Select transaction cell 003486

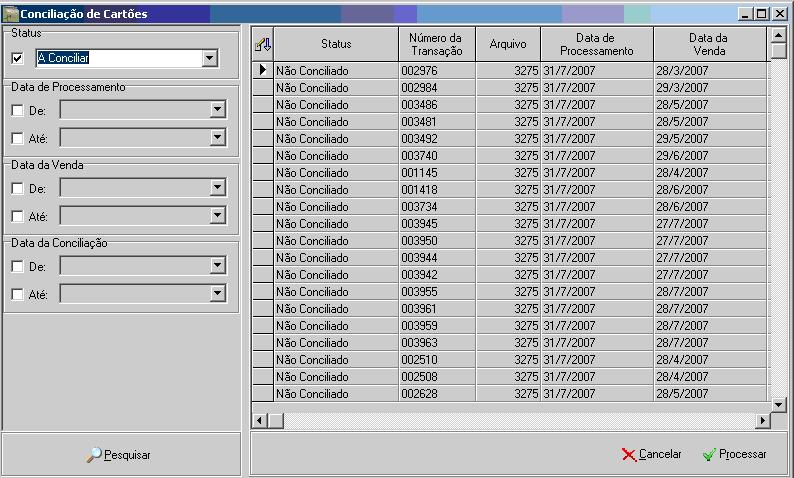click(x=437, y=105)
